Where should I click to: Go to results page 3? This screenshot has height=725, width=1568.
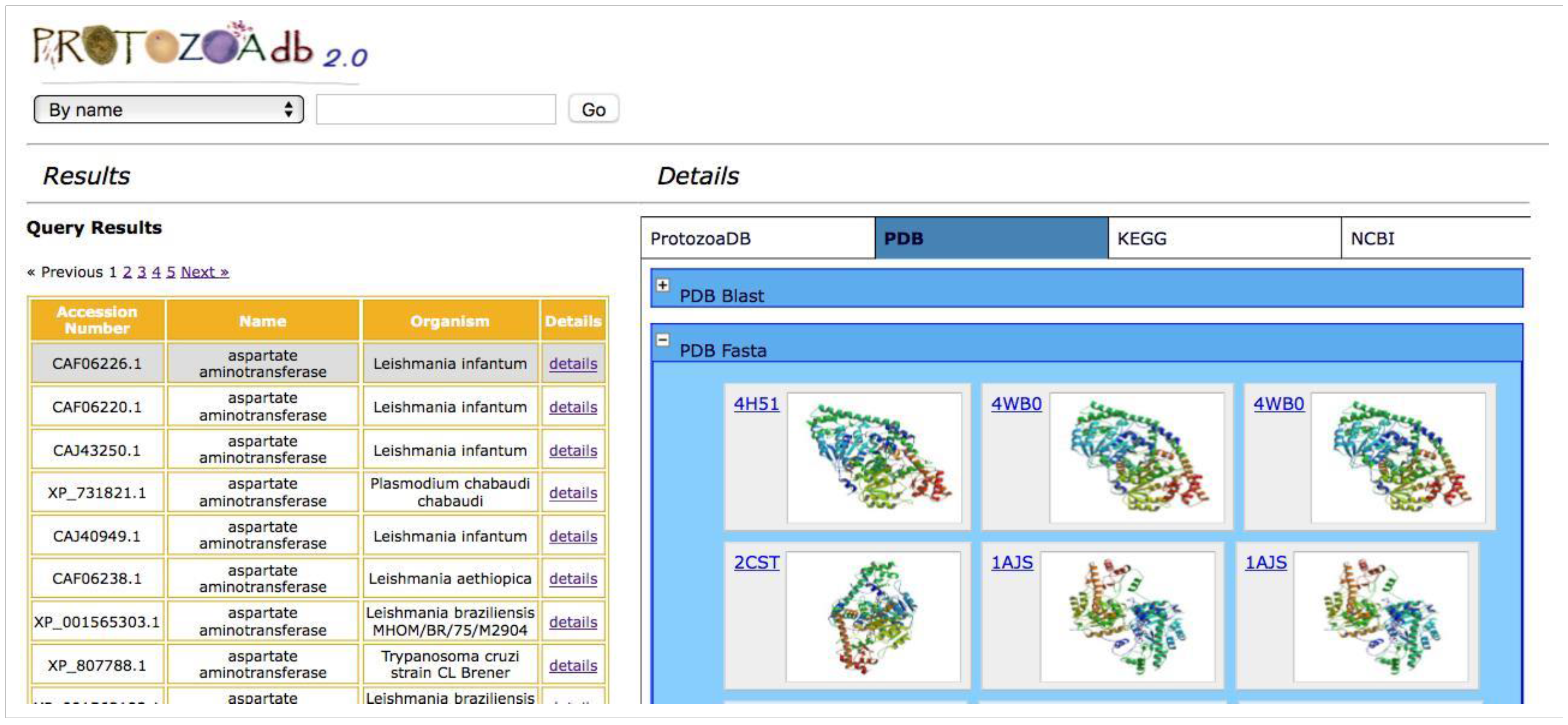click(140, 272)
